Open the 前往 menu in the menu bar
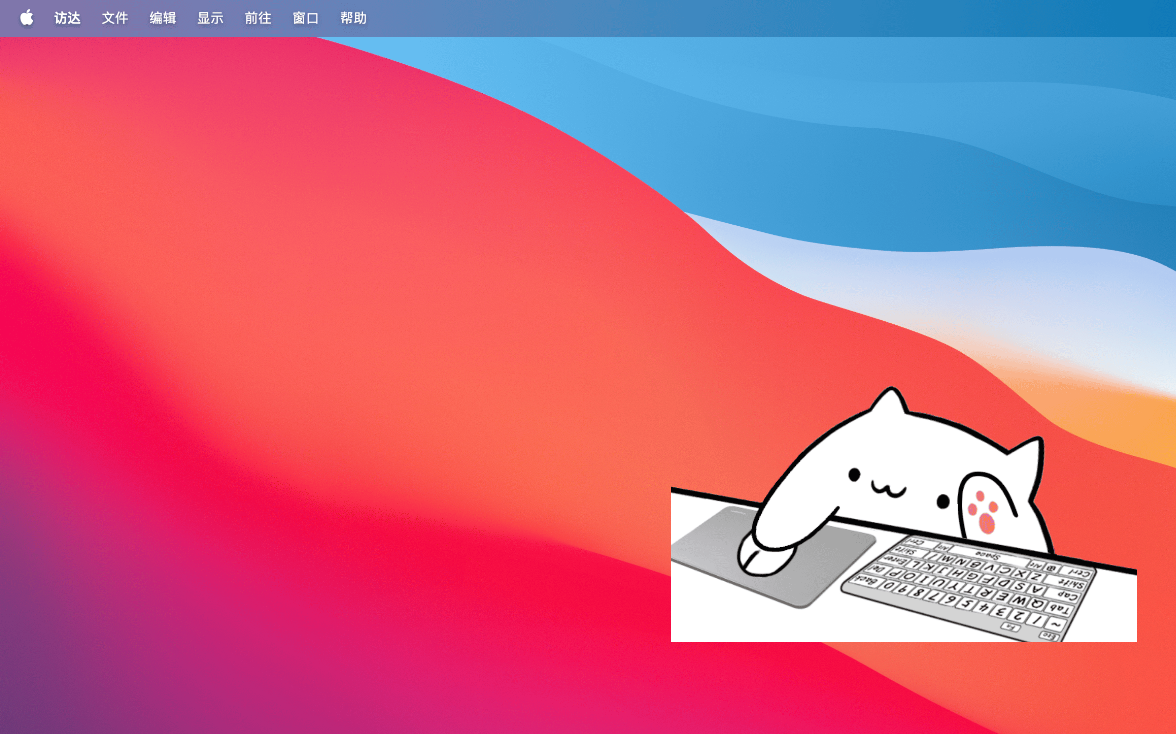1176x734 pixels. [257, 17]
